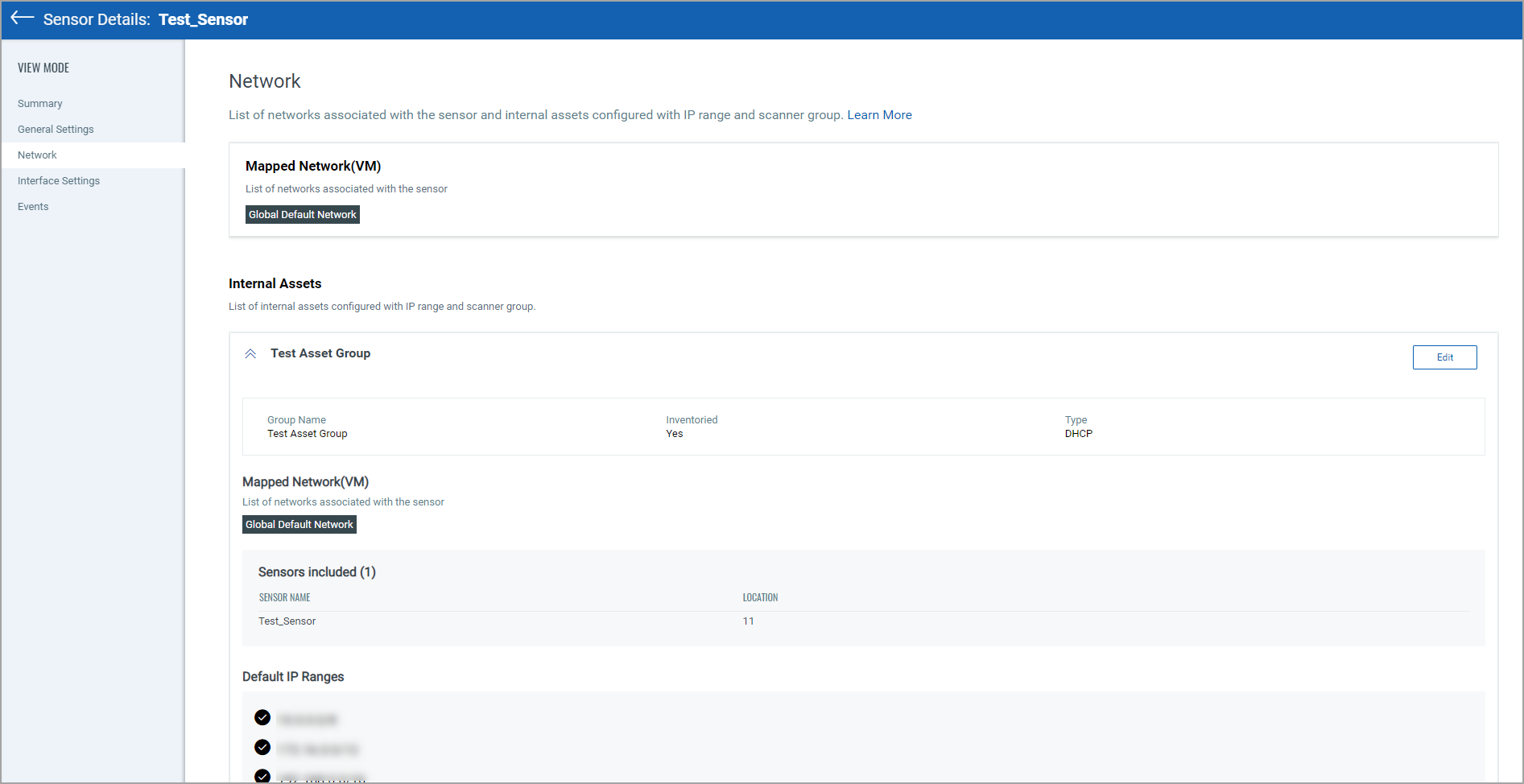Open the Learn More link

pos(879,115)
